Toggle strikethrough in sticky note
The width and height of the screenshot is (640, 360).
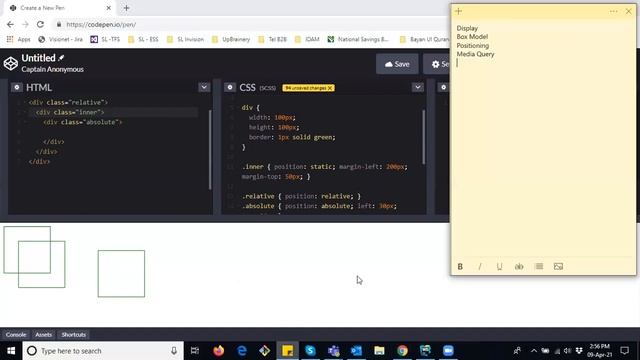tap(519, 267)
